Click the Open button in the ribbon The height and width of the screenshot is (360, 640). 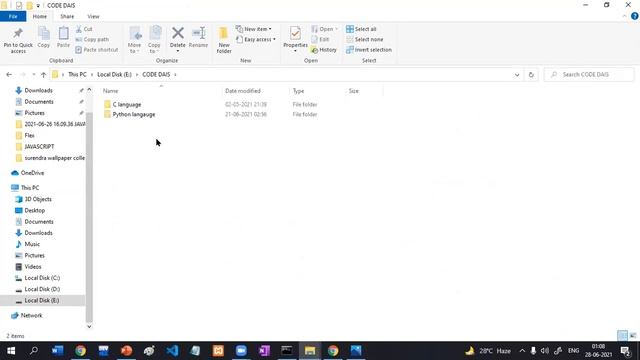[x=324, y=29]
